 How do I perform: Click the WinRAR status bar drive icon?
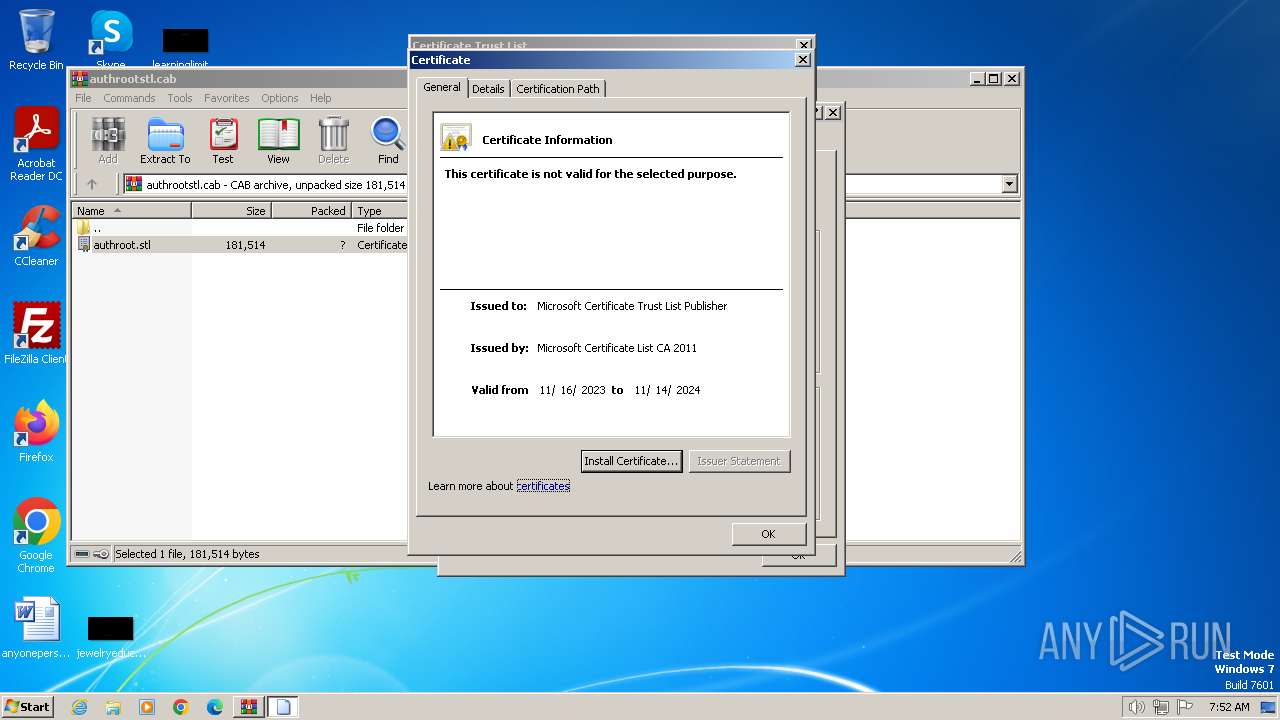(82, 554)
